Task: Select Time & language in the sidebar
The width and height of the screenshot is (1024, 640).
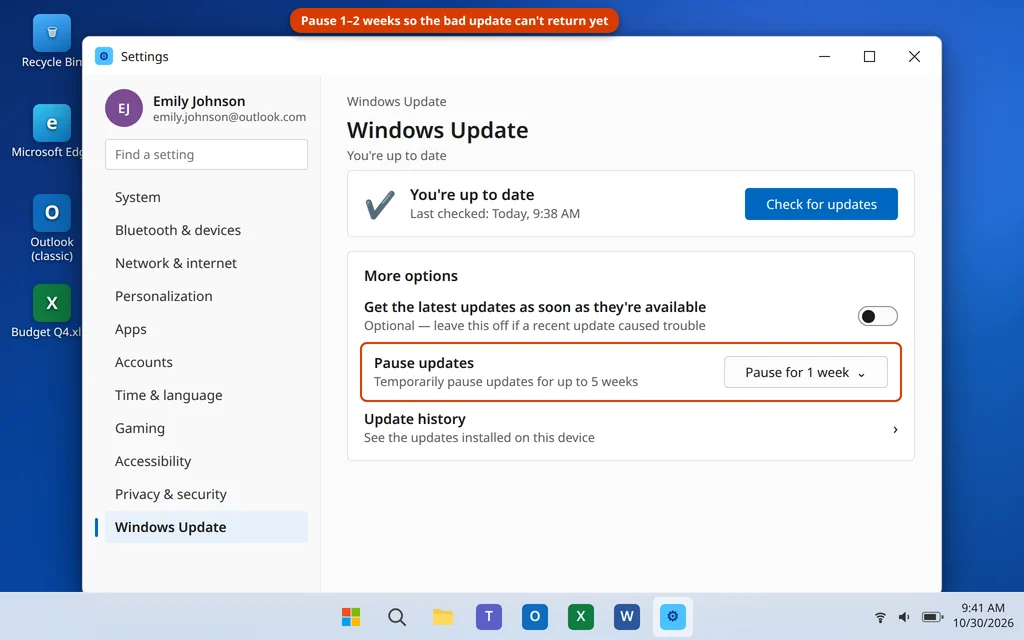Action: (206, 395)
